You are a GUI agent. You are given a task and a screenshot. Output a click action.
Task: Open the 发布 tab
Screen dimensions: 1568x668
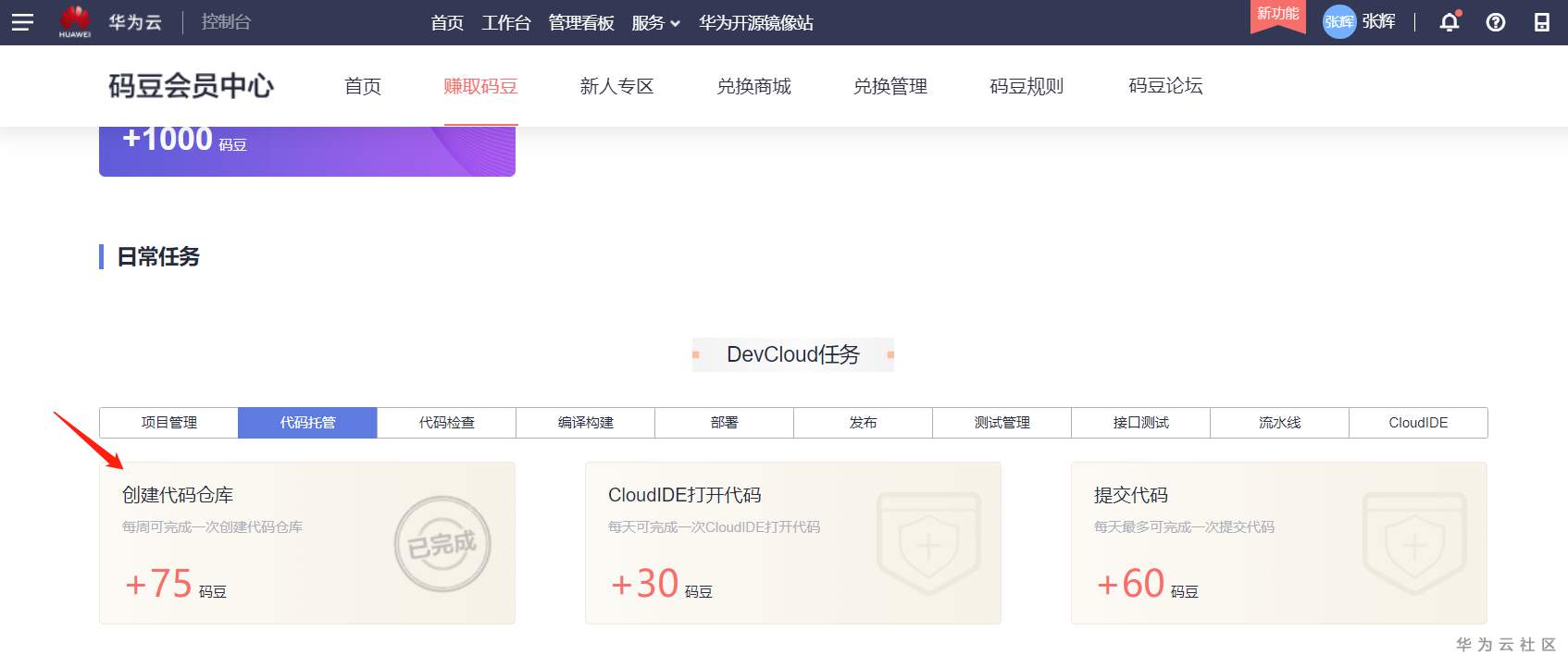coord(863,423)
